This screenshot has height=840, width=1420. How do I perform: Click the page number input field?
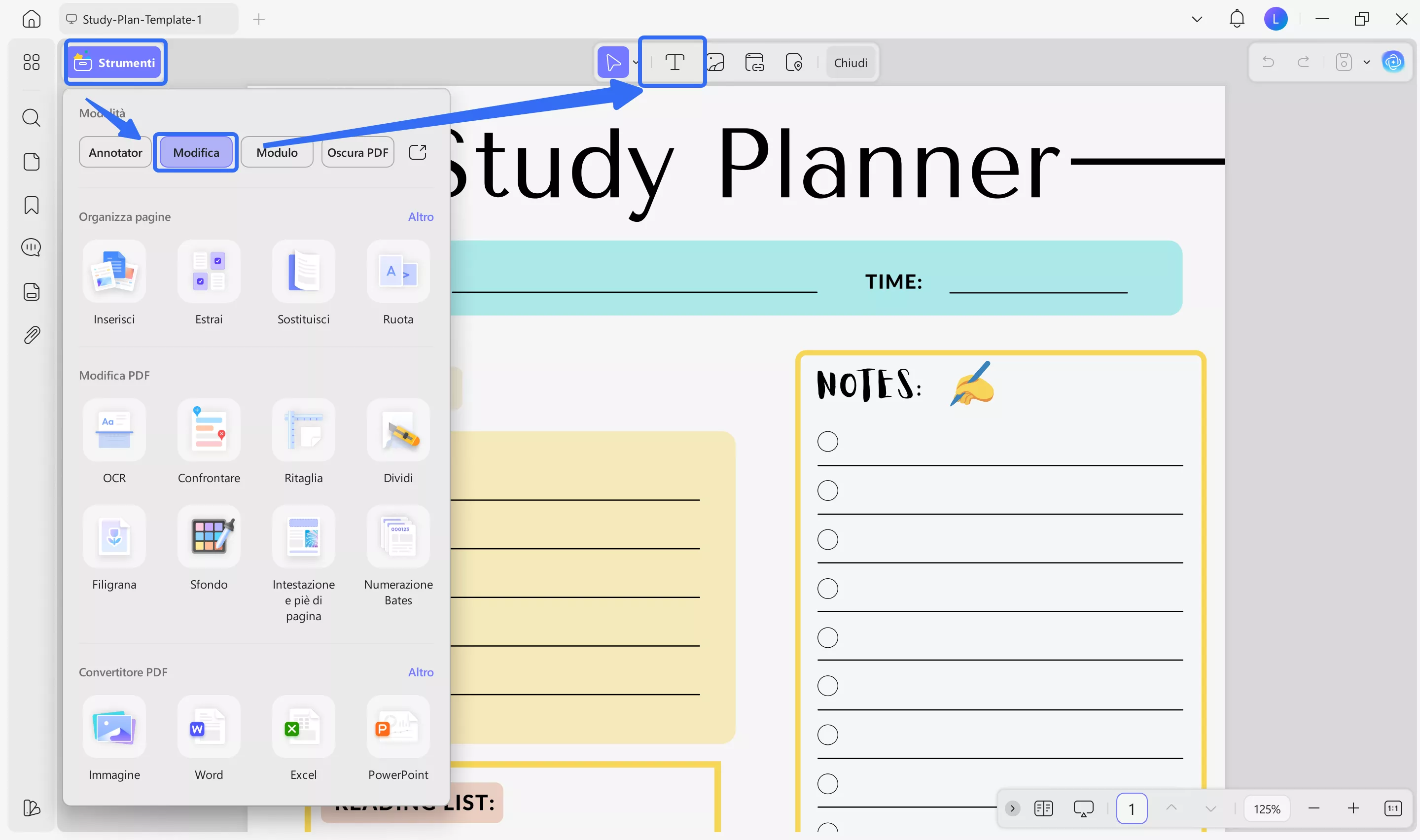1132,808
